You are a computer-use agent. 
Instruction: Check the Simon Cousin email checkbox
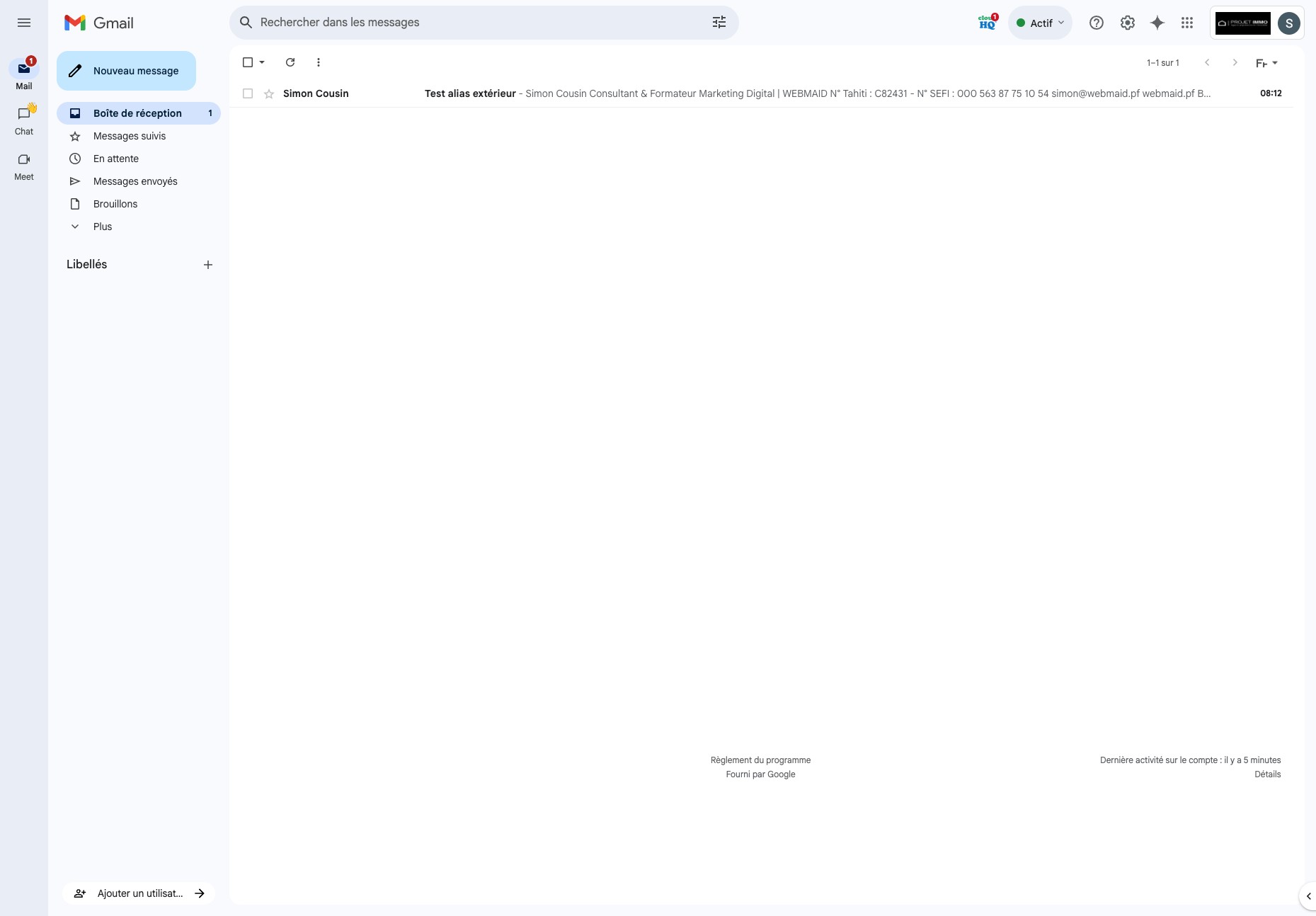tap(248, 93)
